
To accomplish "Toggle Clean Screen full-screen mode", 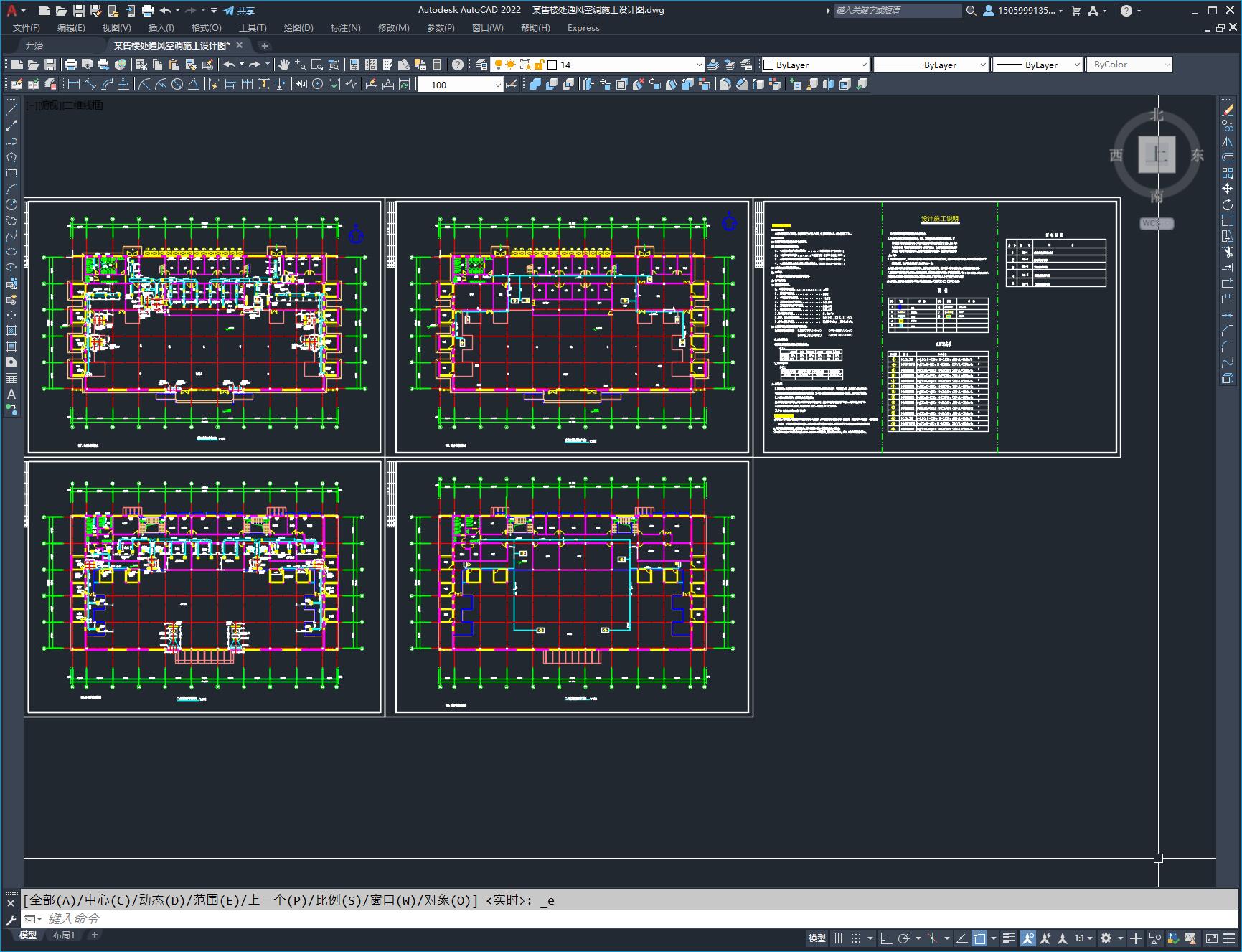I will (x=1211, y=938).
